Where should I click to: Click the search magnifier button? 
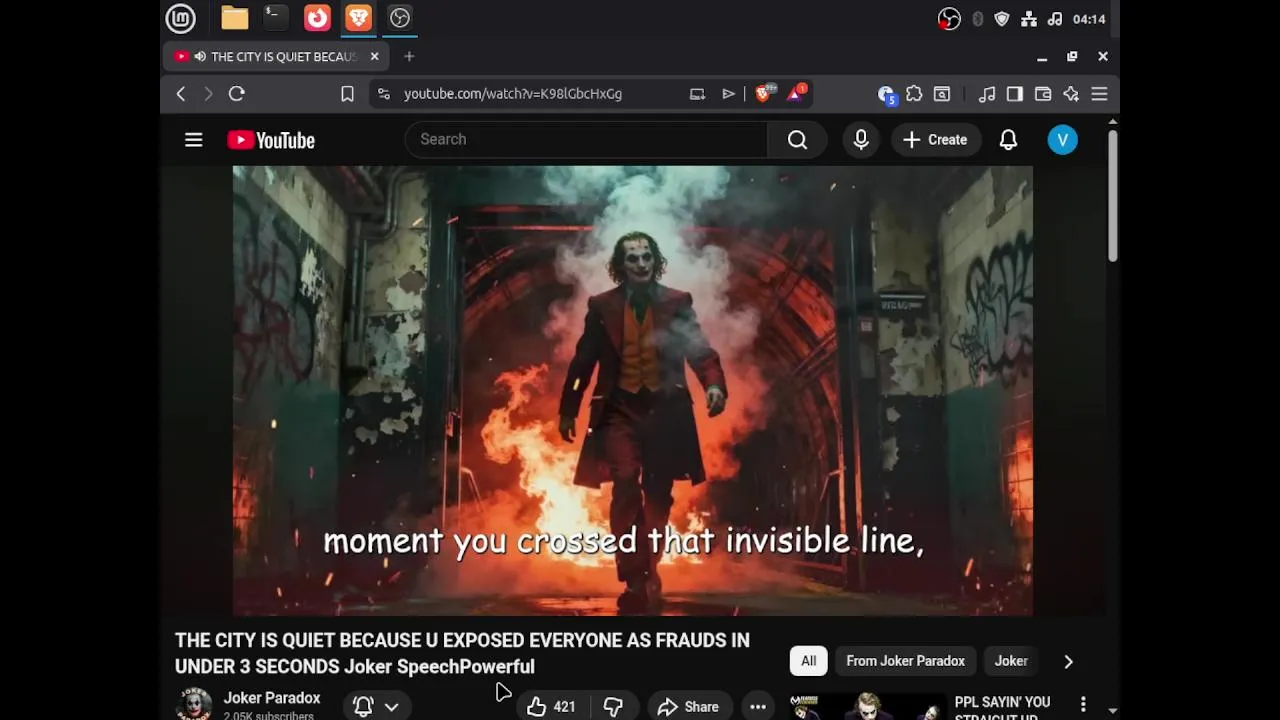point(797,140)
